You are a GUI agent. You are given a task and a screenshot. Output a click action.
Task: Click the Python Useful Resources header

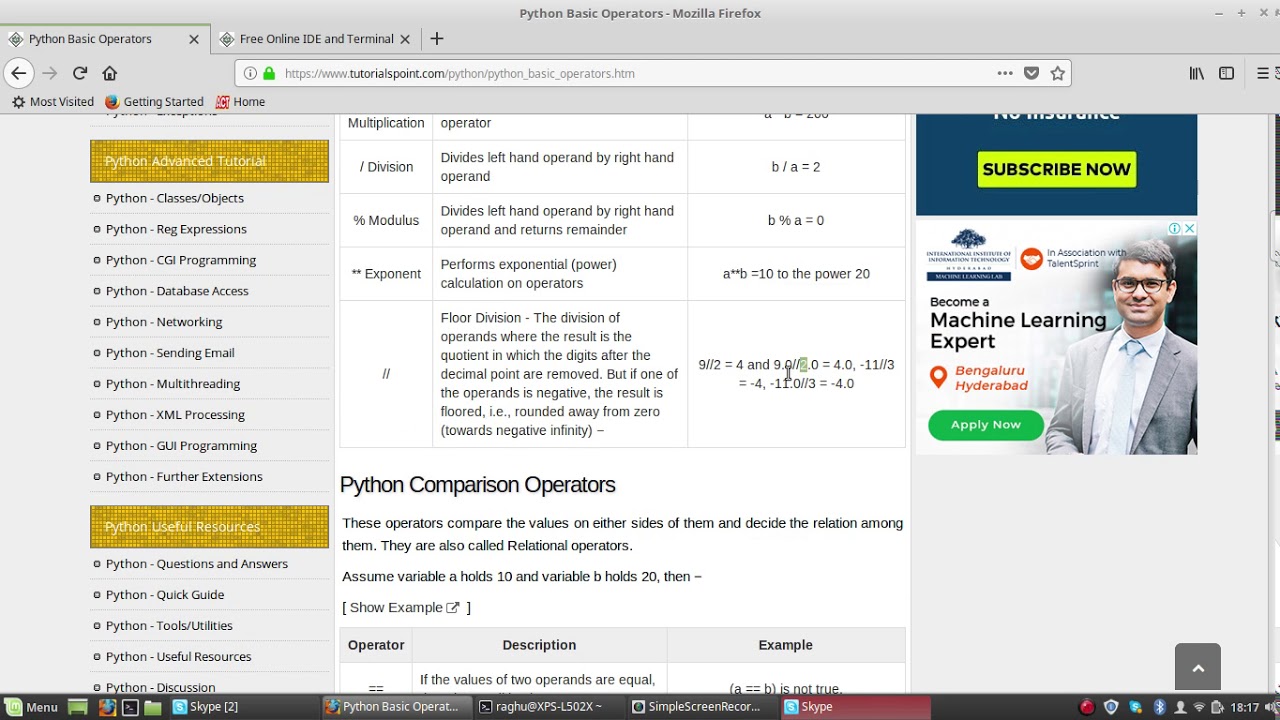pyautogui.click(x=209, y=527)
